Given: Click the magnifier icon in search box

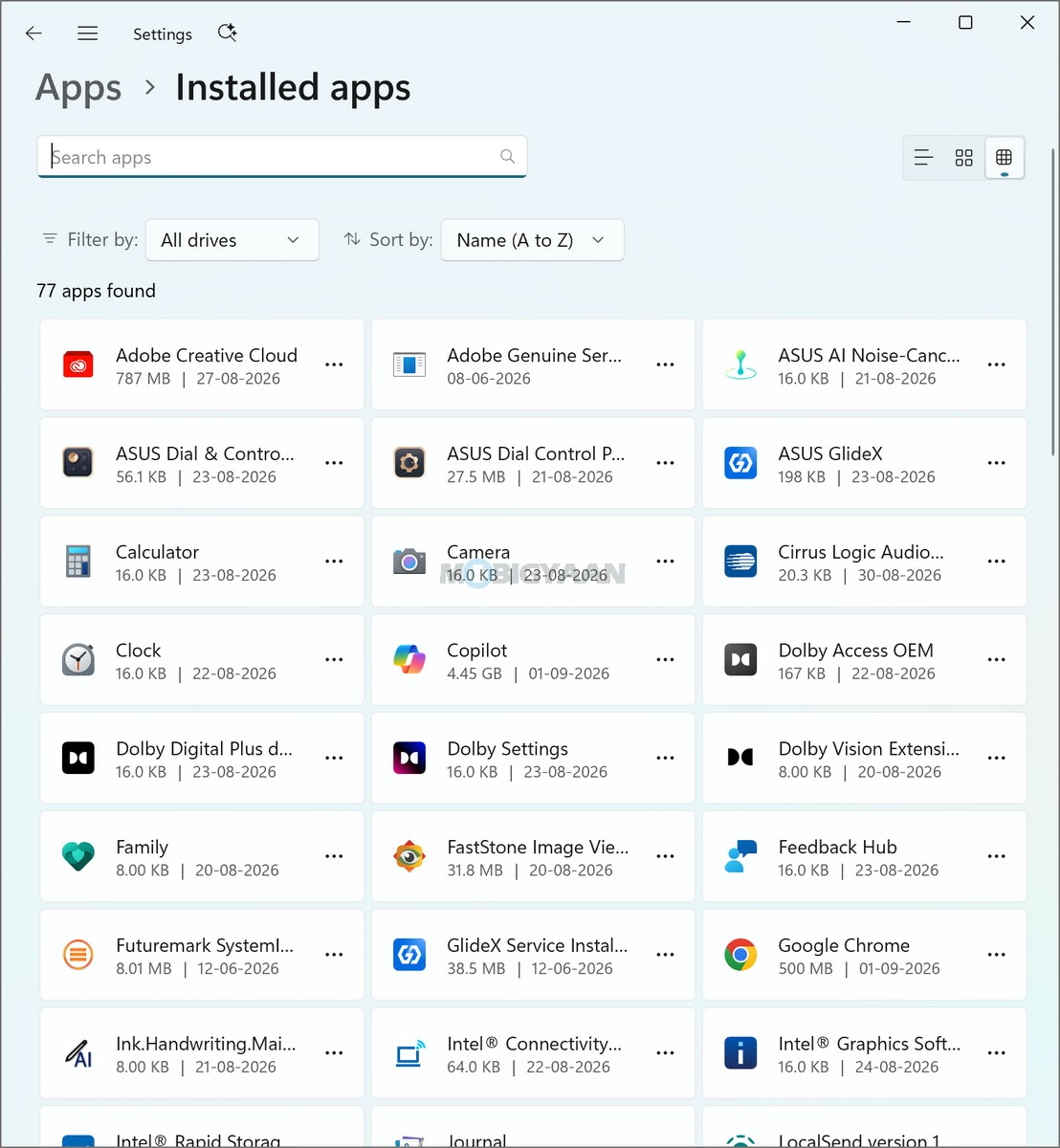Looking at the screenshot, I should [507, 157].
